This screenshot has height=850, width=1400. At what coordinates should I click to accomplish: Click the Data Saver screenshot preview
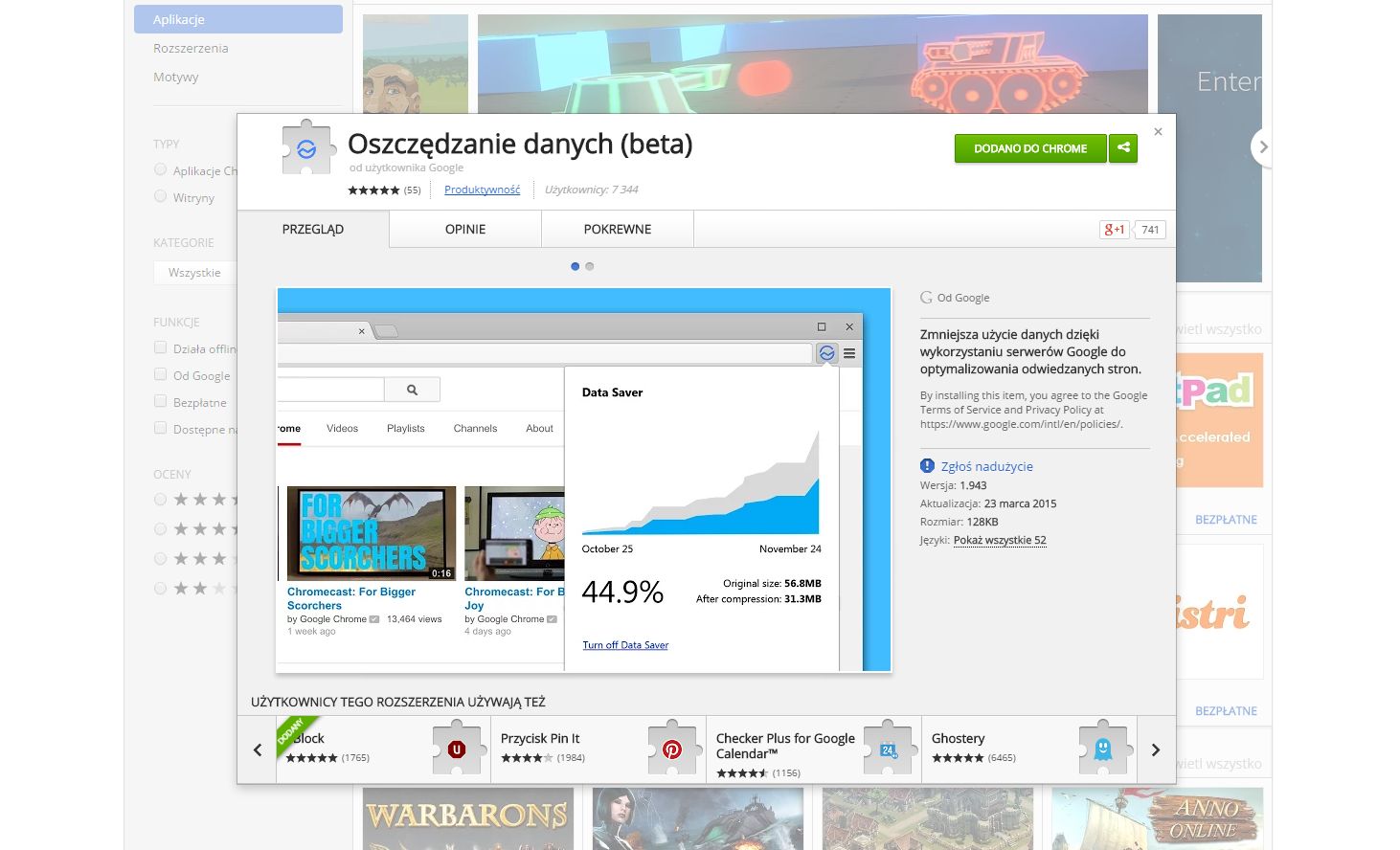click(584, 480)
